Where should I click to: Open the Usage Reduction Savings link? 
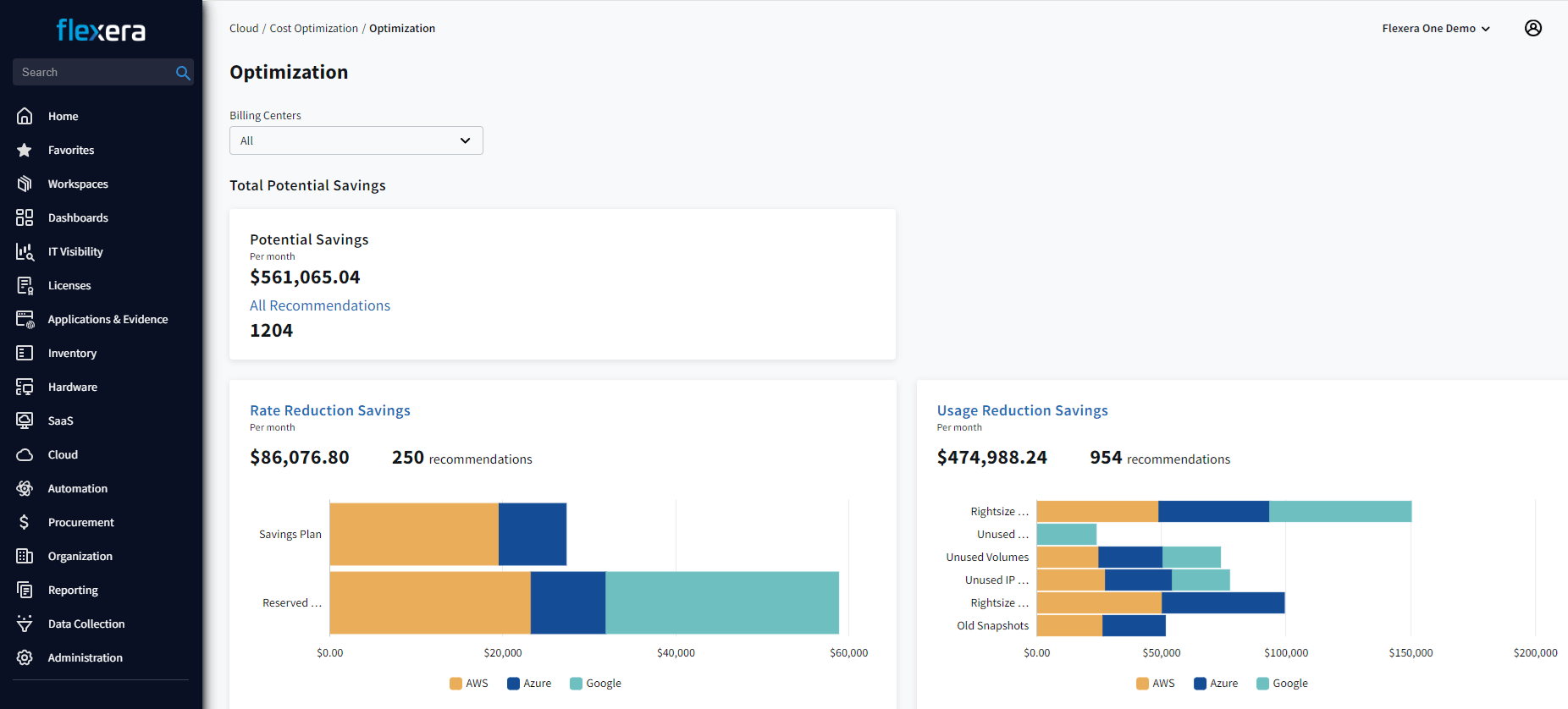(x=1022, y=410)
